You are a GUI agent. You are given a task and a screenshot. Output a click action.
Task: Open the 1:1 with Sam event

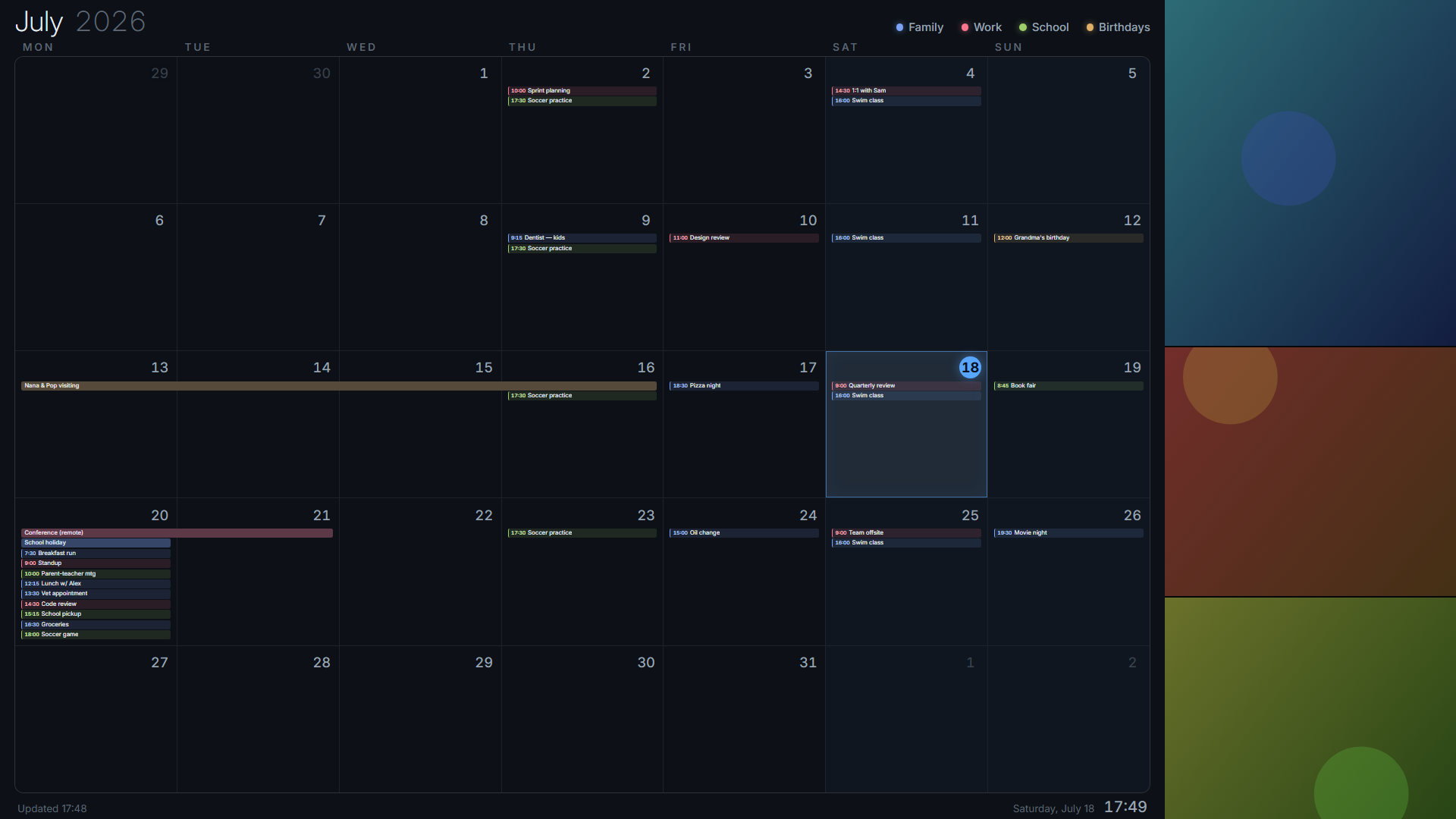[906, 90]
